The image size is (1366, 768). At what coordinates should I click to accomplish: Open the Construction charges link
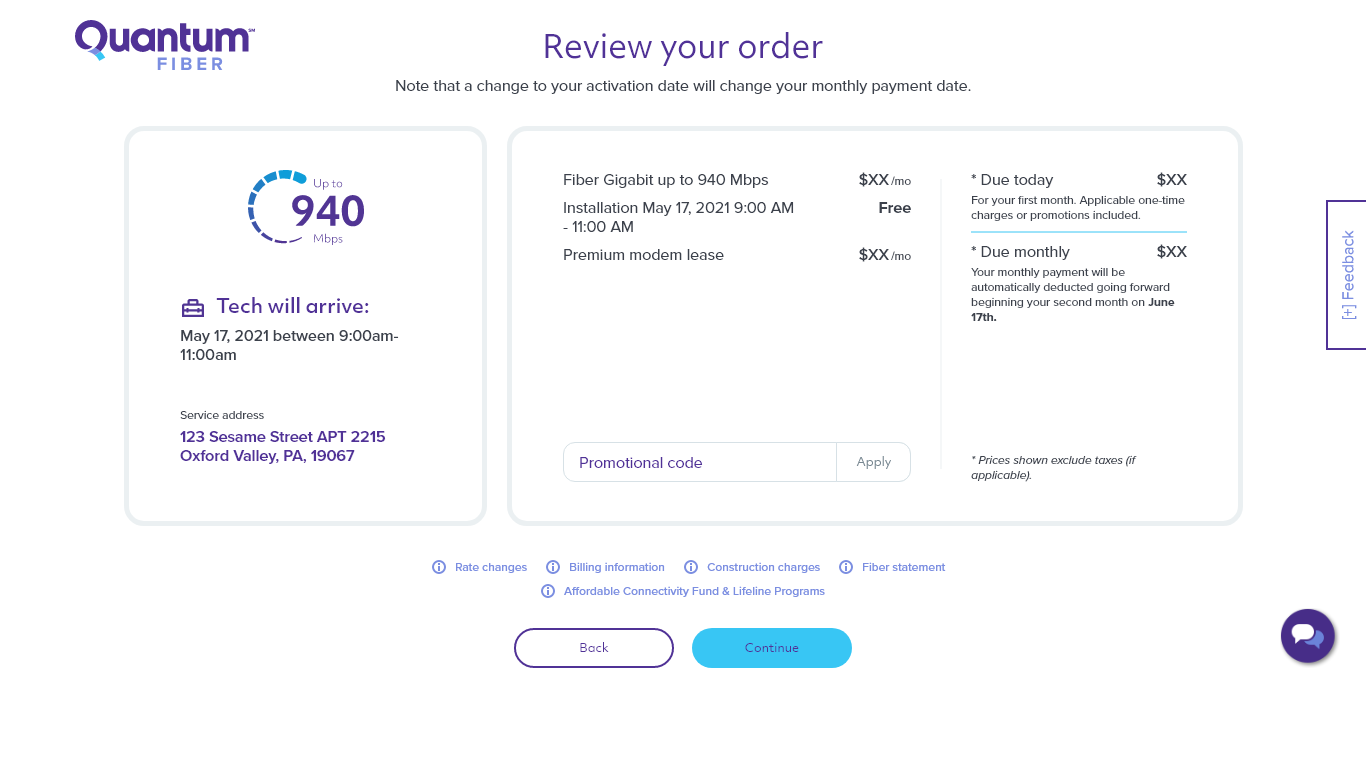(x=763, y=567)
